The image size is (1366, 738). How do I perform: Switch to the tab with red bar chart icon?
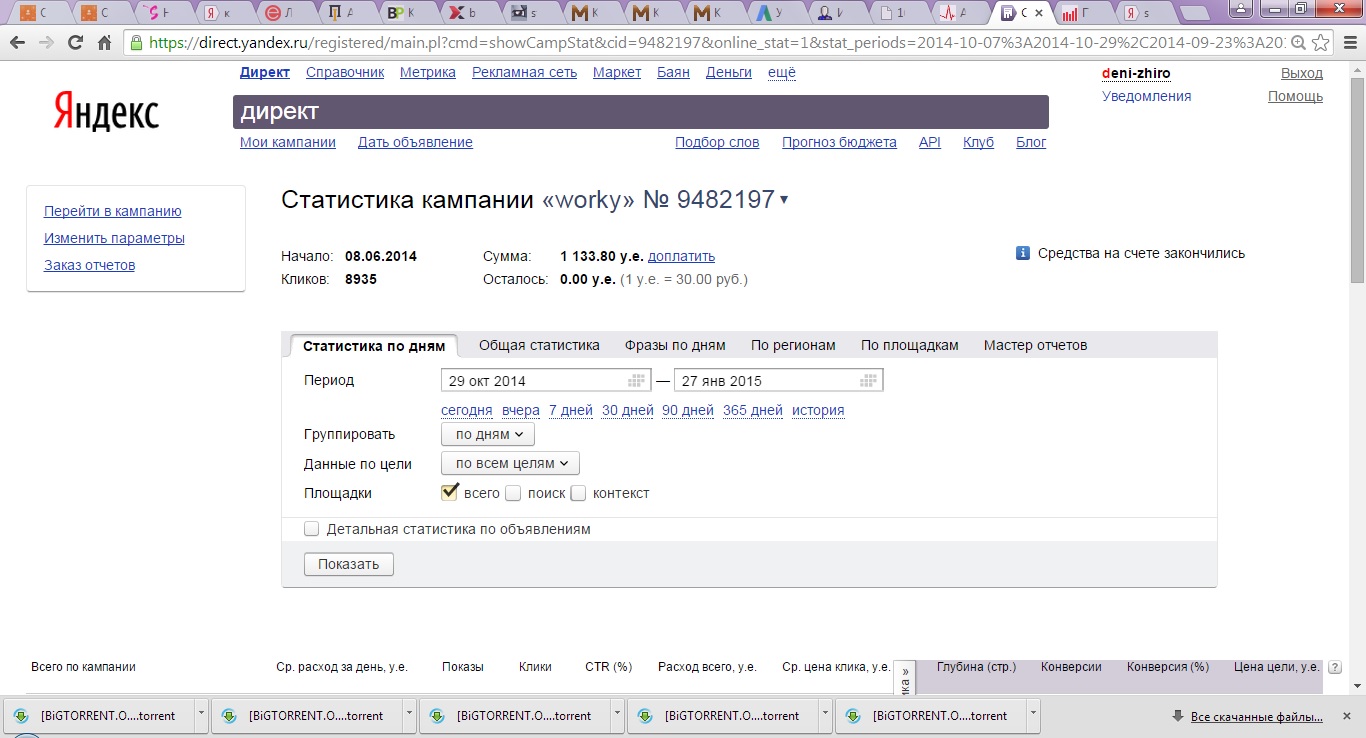[1081, 13]
